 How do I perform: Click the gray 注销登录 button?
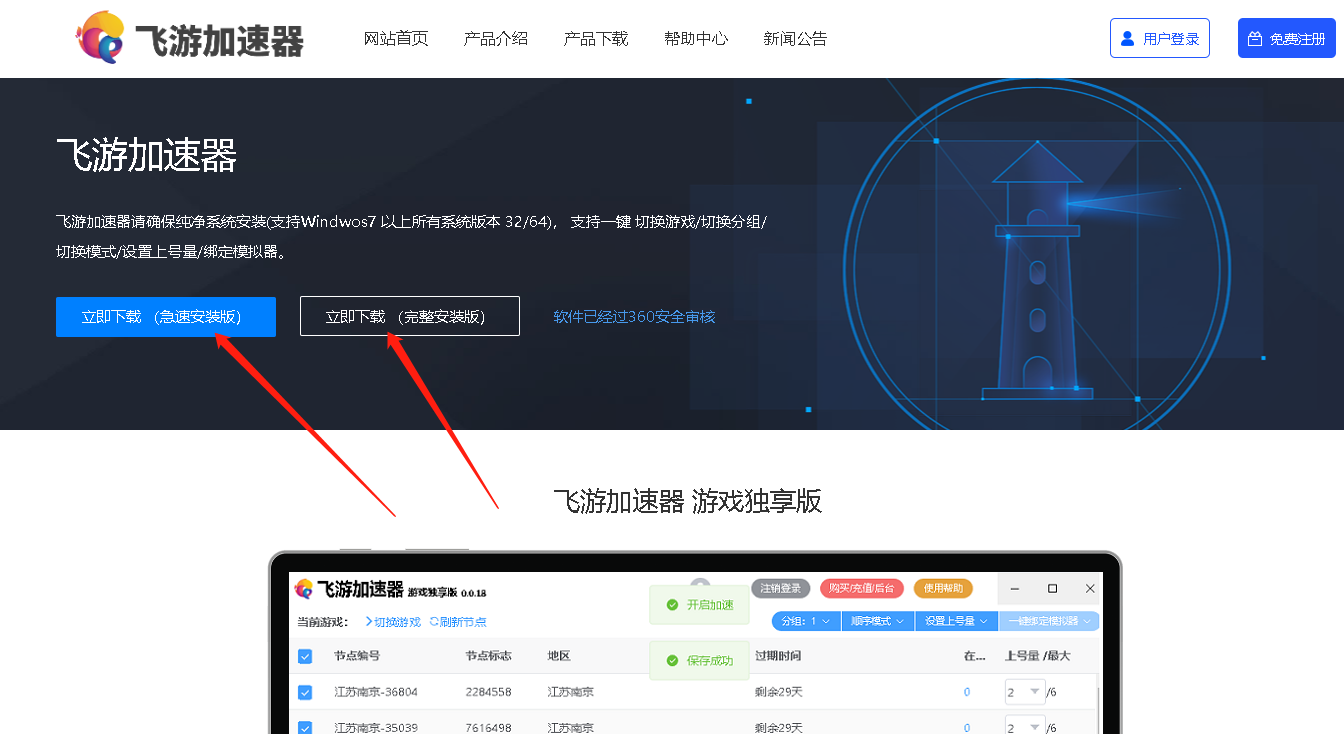pyautogui.click(x=780, y=588)
